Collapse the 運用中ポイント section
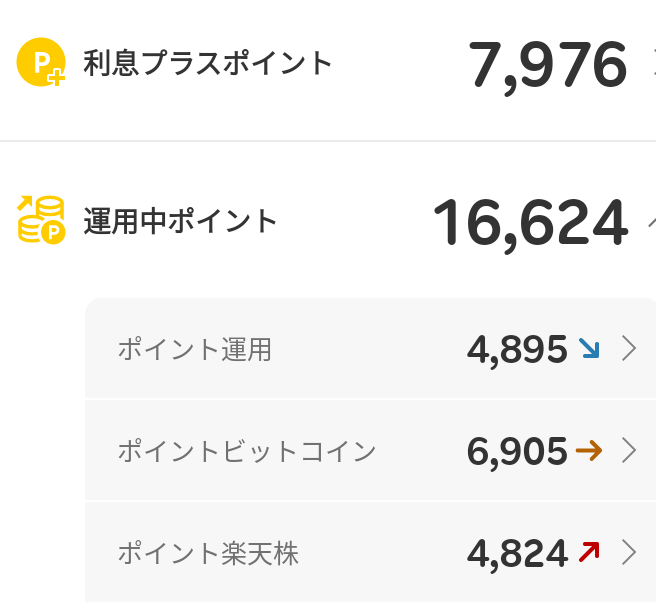The height and width of the screenshot is (603, 656). point(651,221)
